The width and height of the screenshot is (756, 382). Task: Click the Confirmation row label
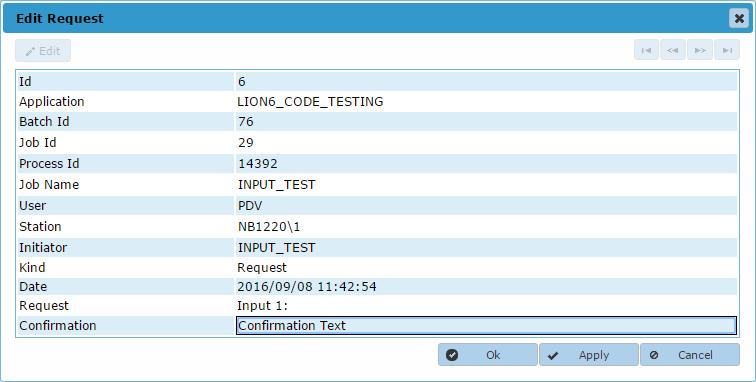tap(58, 326)
